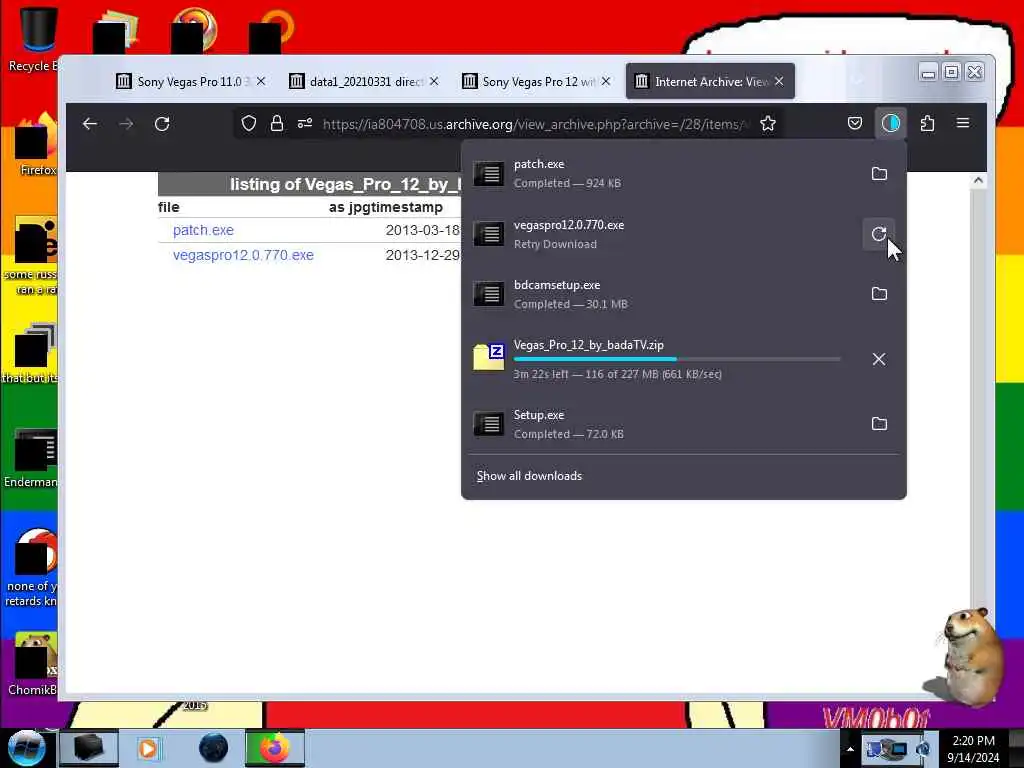This screenshot has width=1024, height=768.
Task: Open the Windows Start button
Action: pos(25,748)
